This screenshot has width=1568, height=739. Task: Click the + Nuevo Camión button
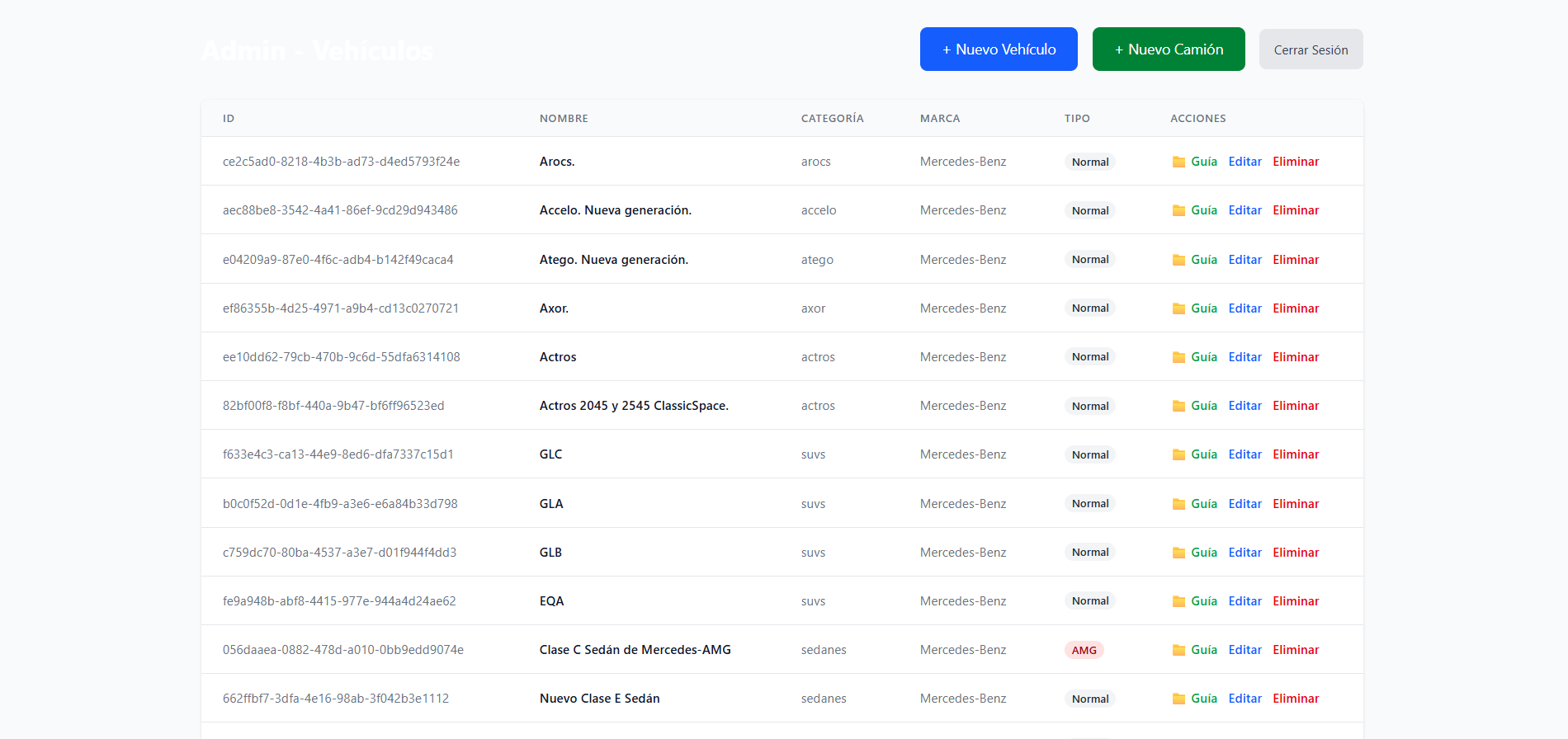pyautogui.click(x=1169, y=49)
